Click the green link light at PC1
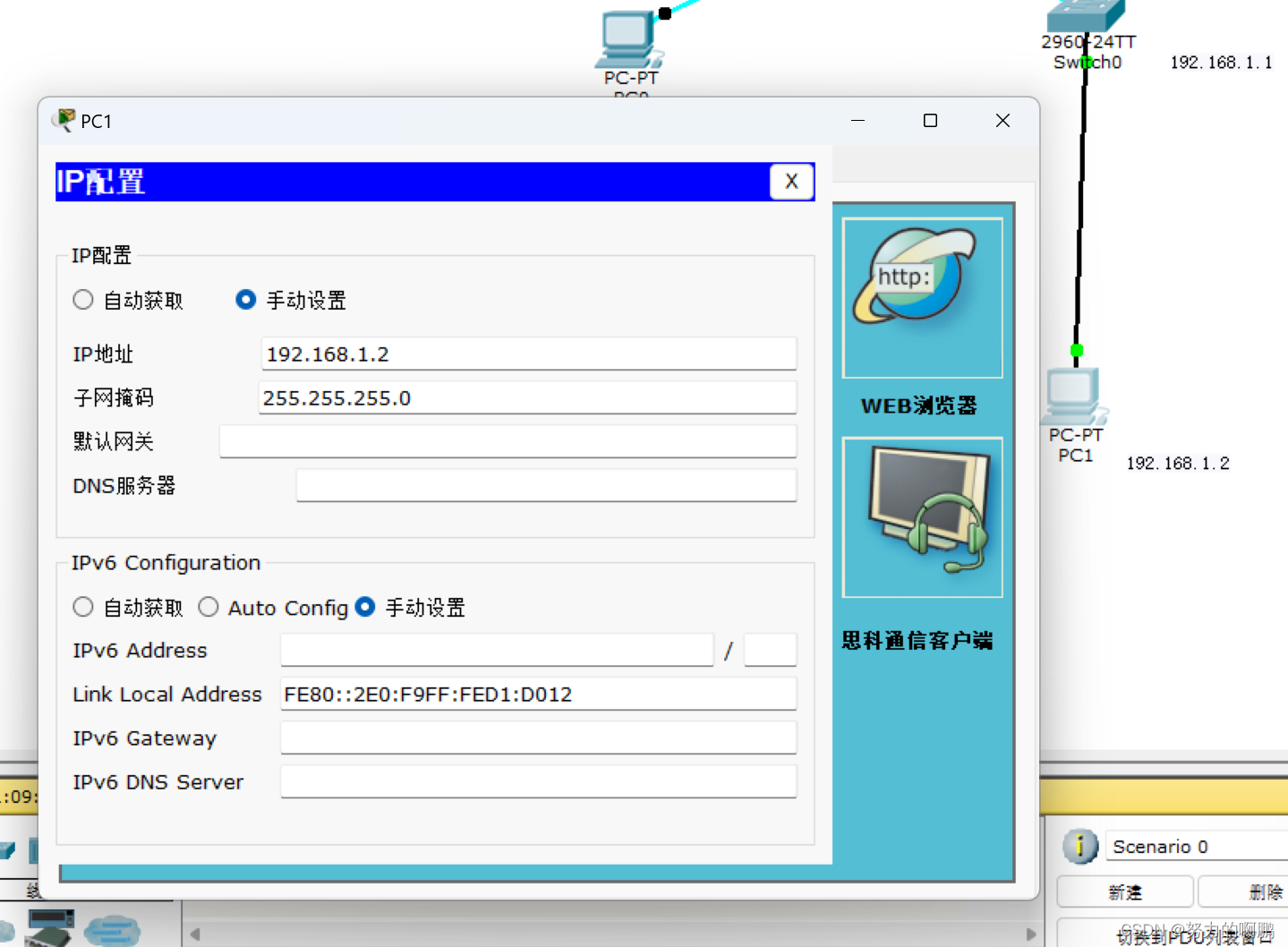The image size is (1288, 947). tap(1077, 350)
